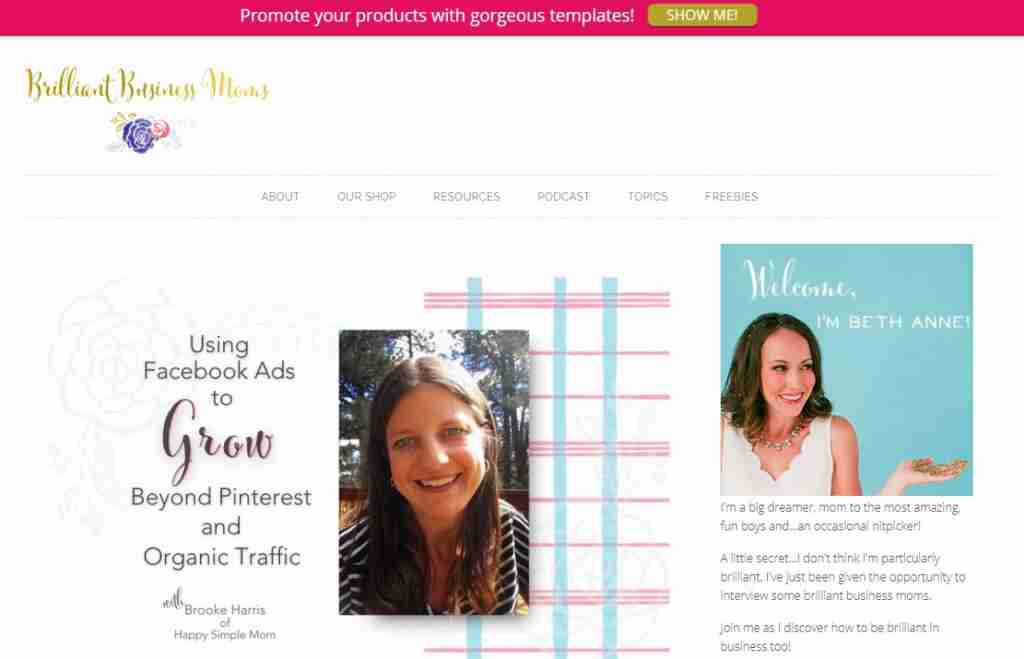The image size is (1024, 659).
Task: Click the 'Join me as I discover' text
Action: coord(829,637)
